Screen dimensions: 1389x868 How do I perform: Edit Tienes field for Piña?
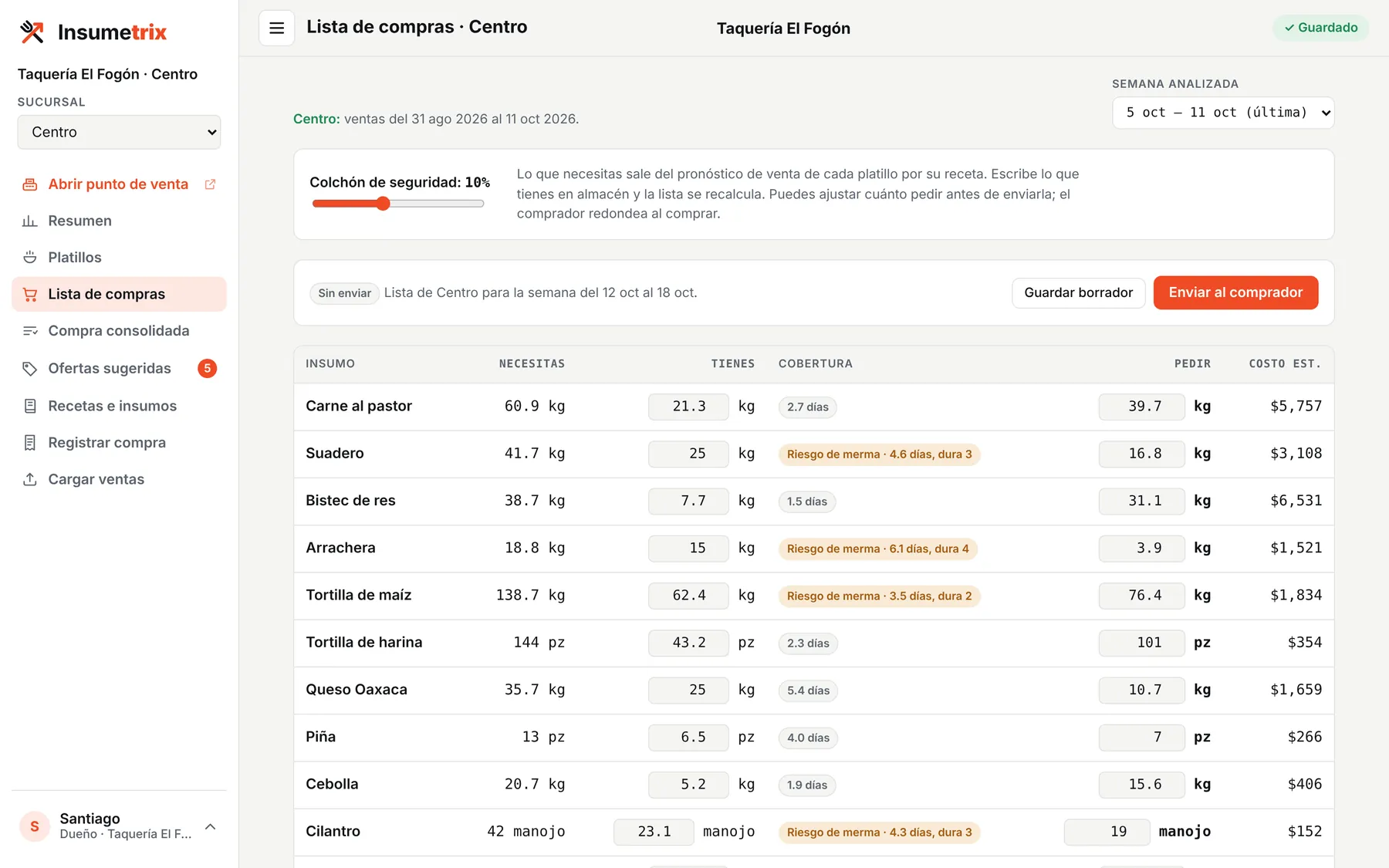(x=688, y=737)
